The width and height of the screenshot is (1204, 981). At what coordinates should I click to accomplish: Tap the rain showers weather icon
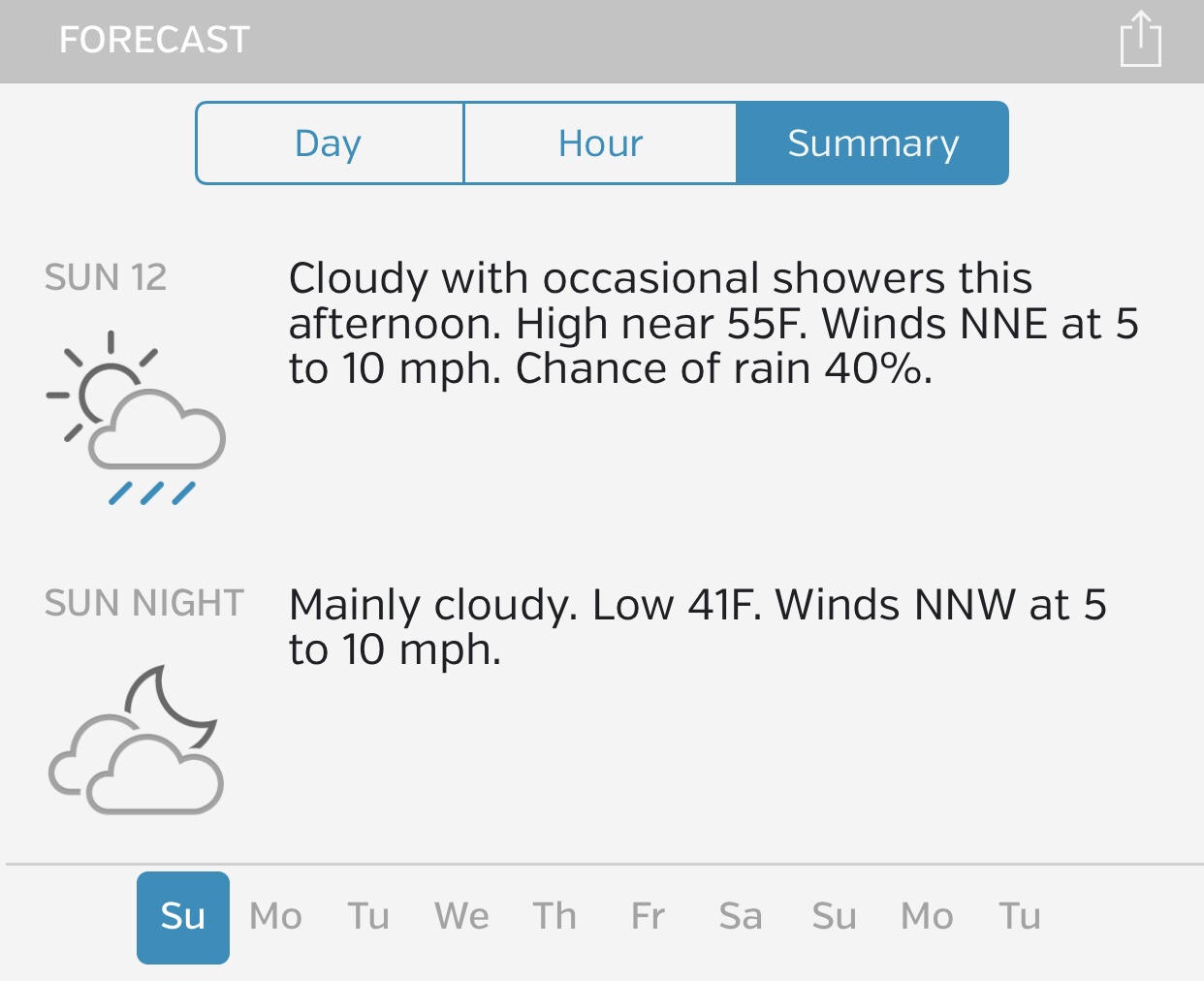[x=137, y=419]
